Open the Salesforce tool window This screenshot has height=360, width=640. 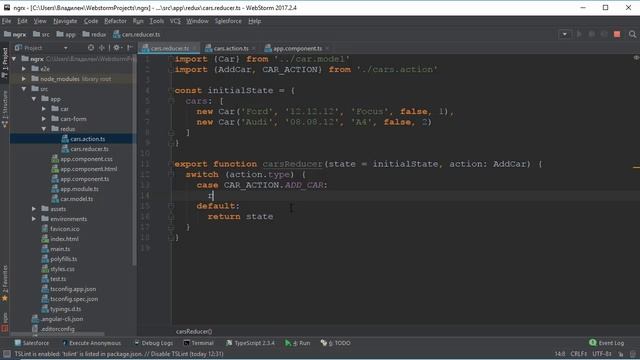tap(31, 343)
